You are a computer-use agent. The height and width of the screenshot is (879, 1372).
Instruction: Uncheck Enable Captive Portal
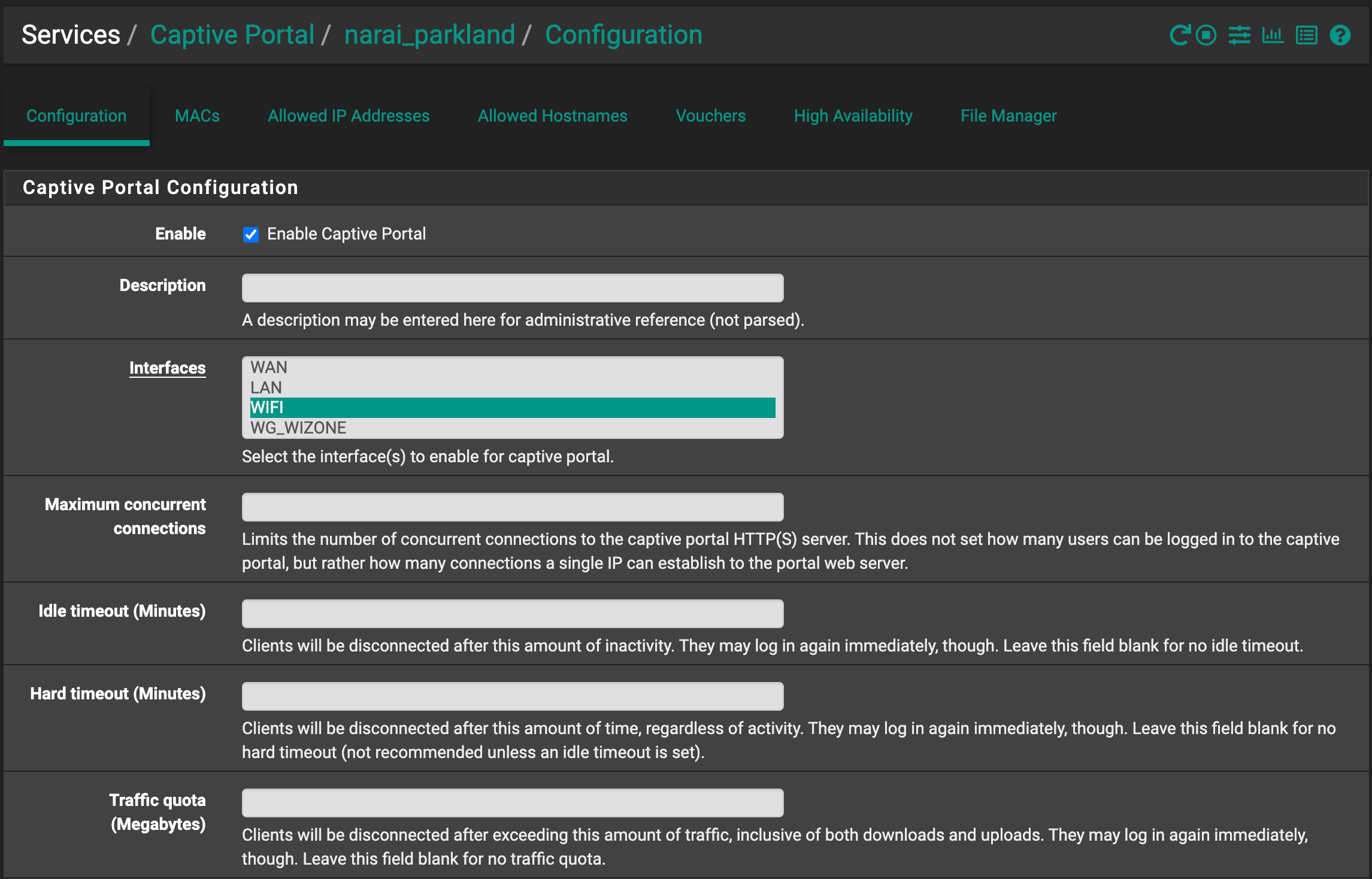[x=250, y=234]
